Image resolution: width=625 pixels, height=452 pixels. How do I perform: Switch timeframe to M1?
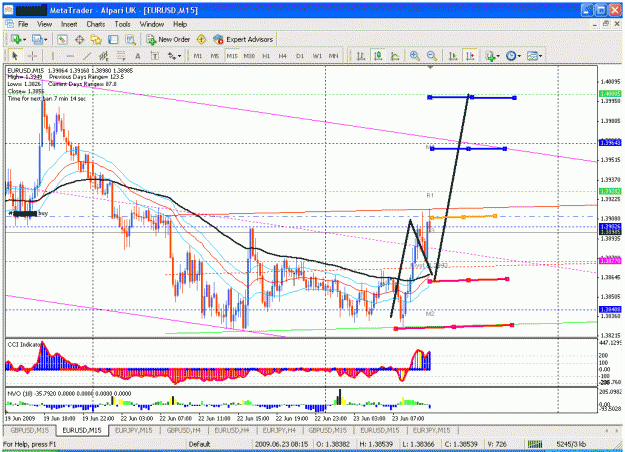(198, 56)
